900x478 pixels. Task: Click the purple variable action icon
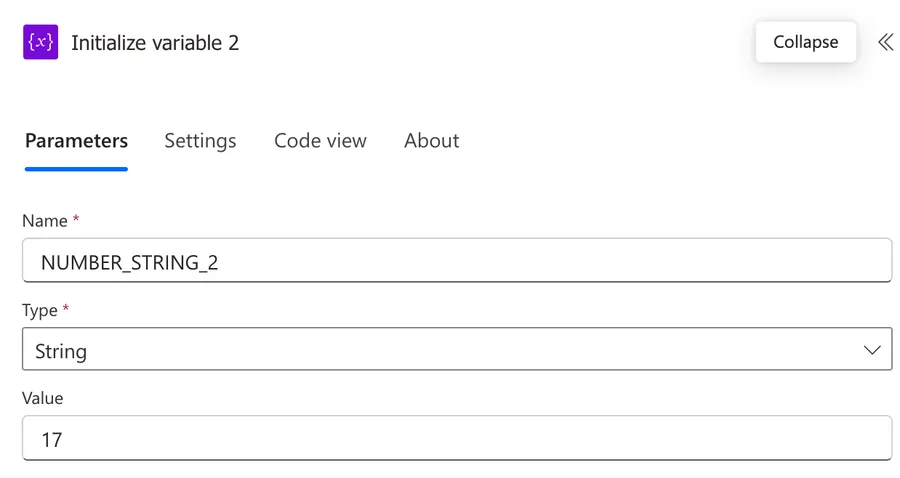click(41, 43)
